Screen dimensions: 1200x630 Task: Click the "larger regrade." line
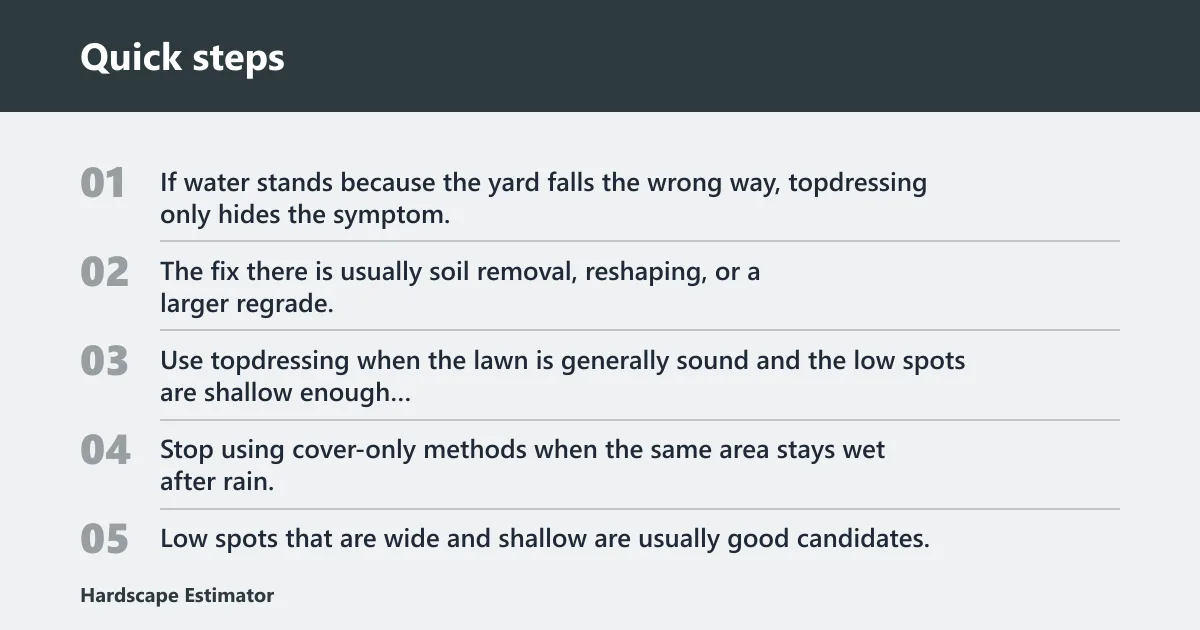point(247,304)
